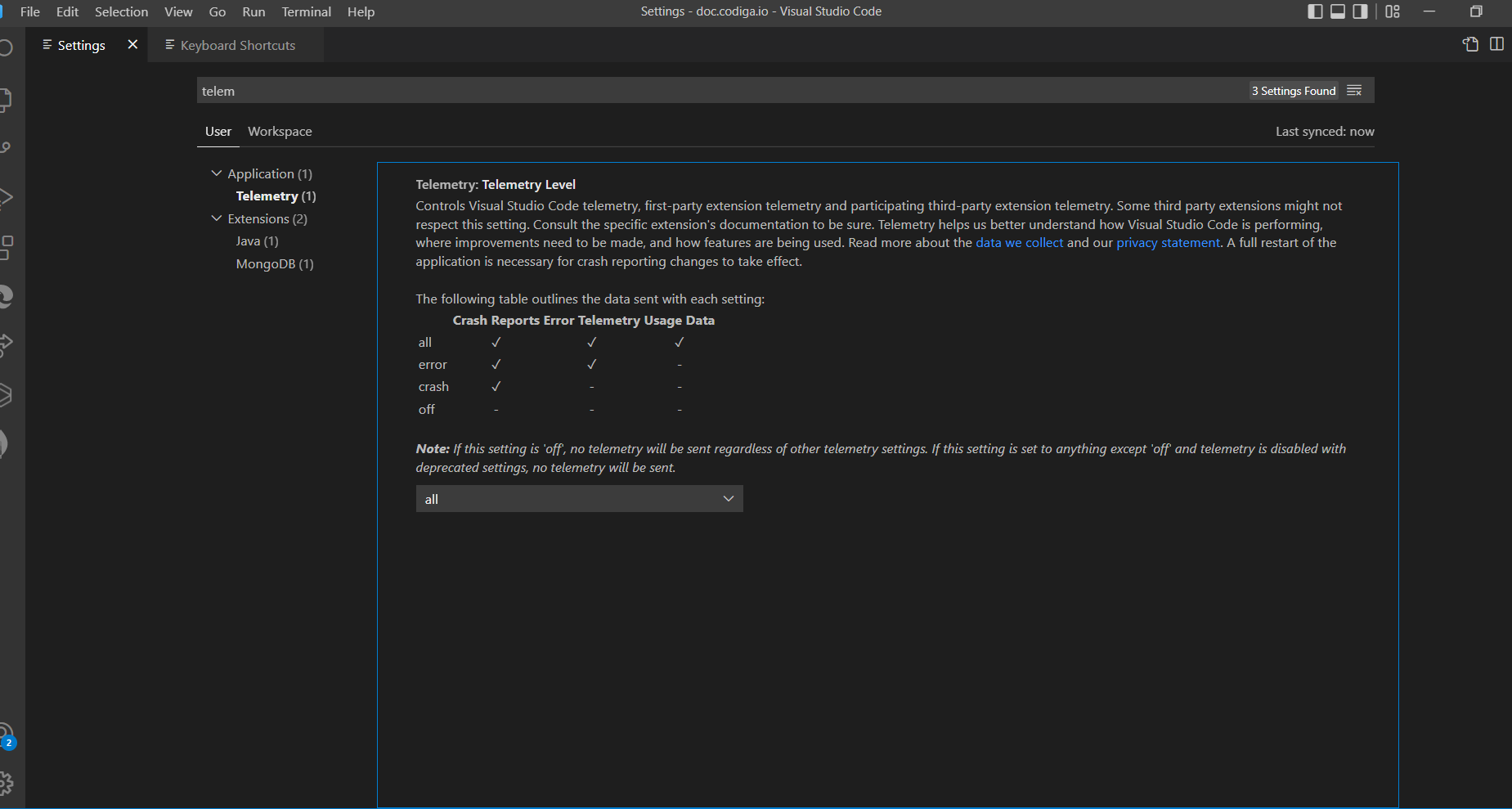The height and width of the screenshot is (809, 1512).
Task: Collapse the Application group
Action: coord(217,173)
